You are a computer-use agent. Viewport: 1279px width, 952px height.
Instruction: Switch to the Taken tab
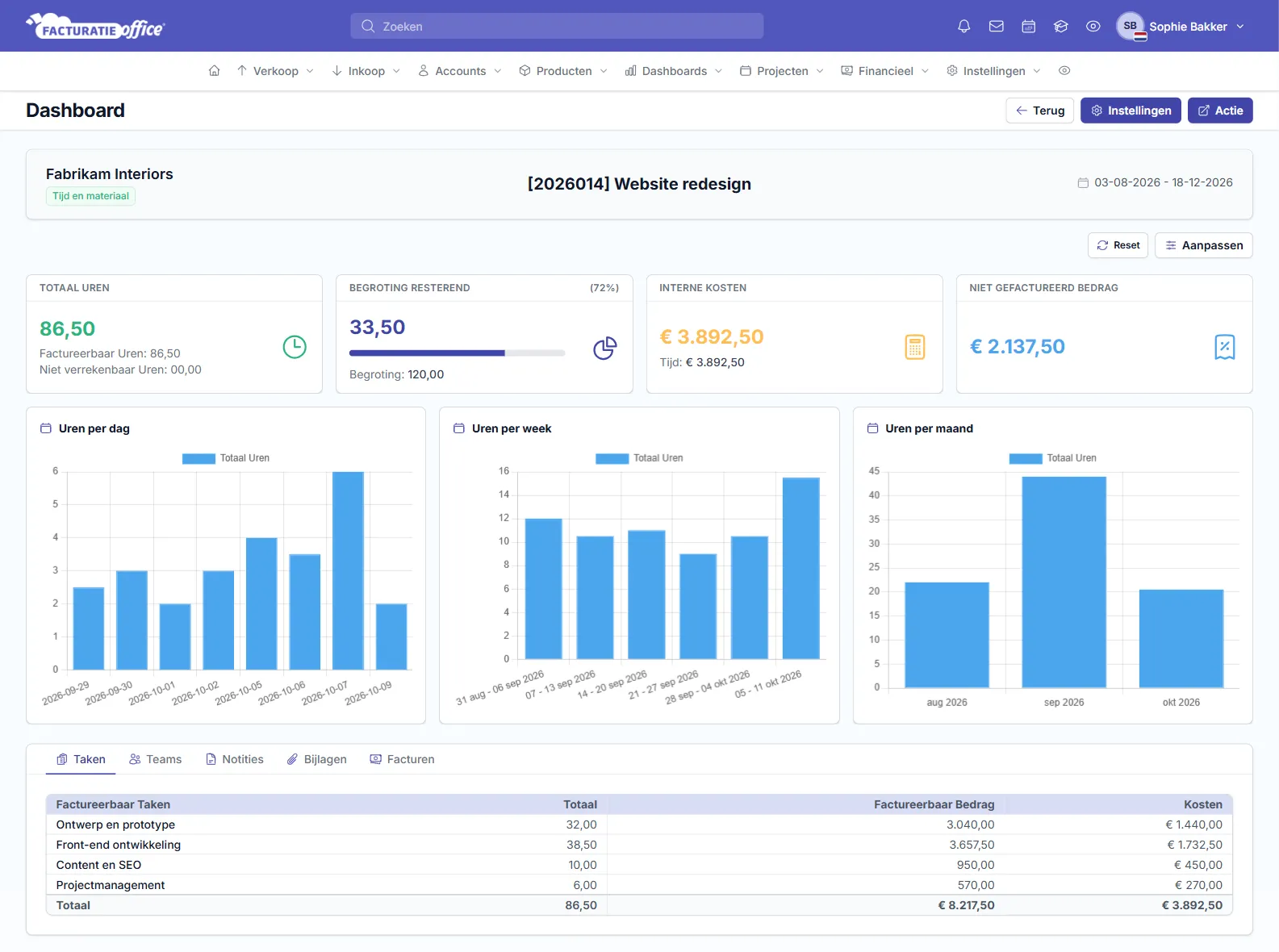(x=81, y=759)
